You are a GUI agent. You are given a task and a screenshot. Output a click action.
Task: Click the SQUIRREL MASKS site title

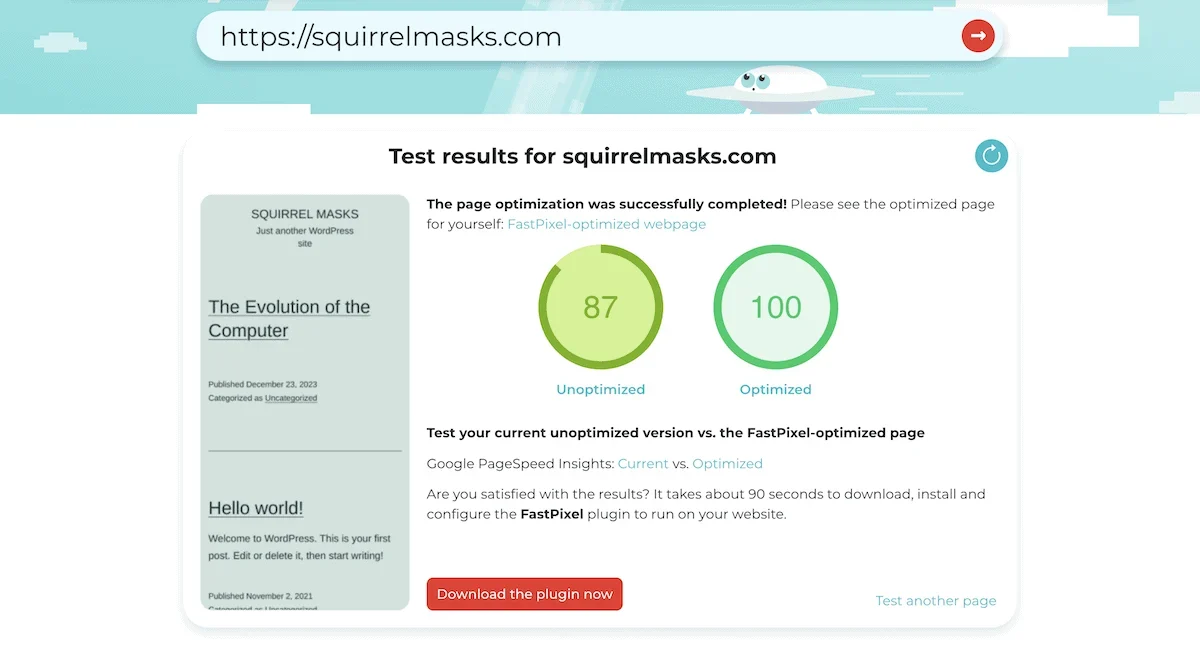click(x=305, y=214)
